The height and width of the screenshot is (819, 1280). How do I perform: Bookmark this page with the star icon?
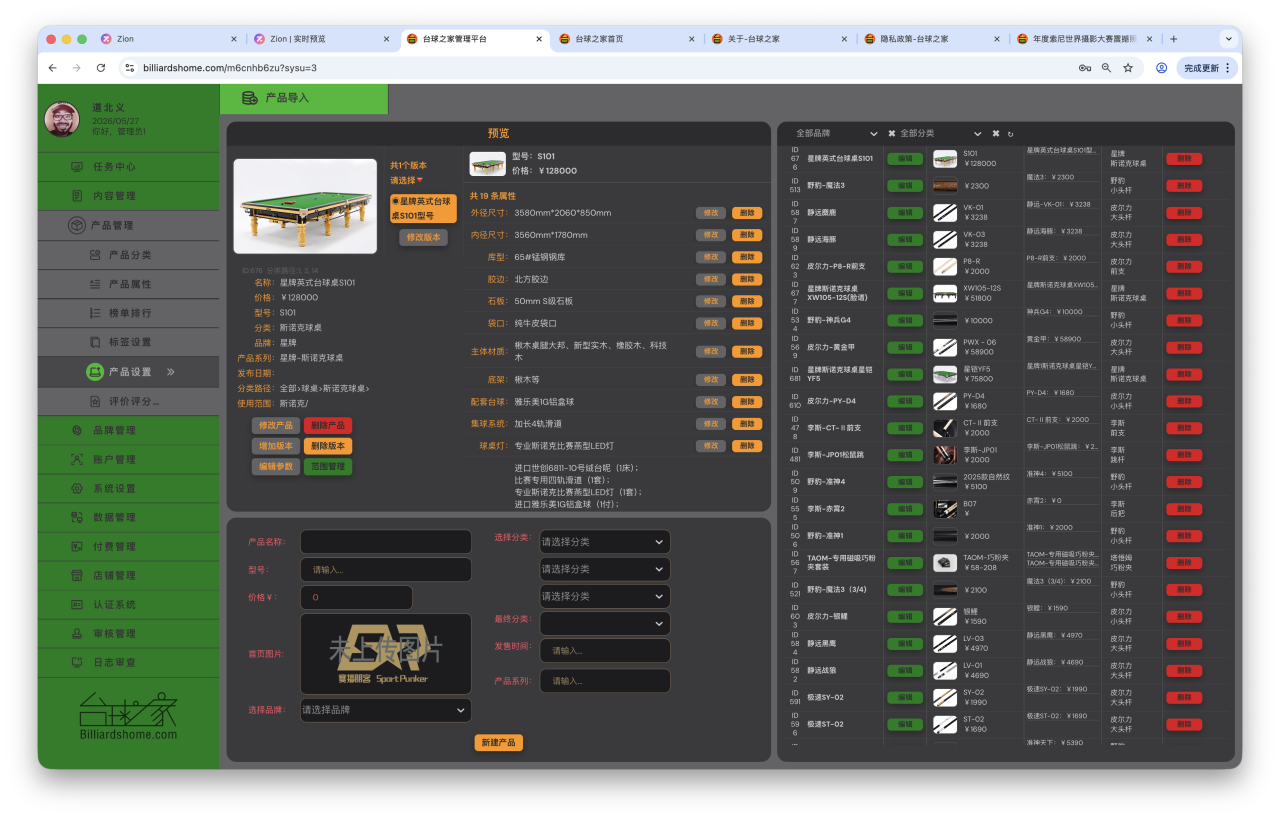click(x=1128, y=68)
